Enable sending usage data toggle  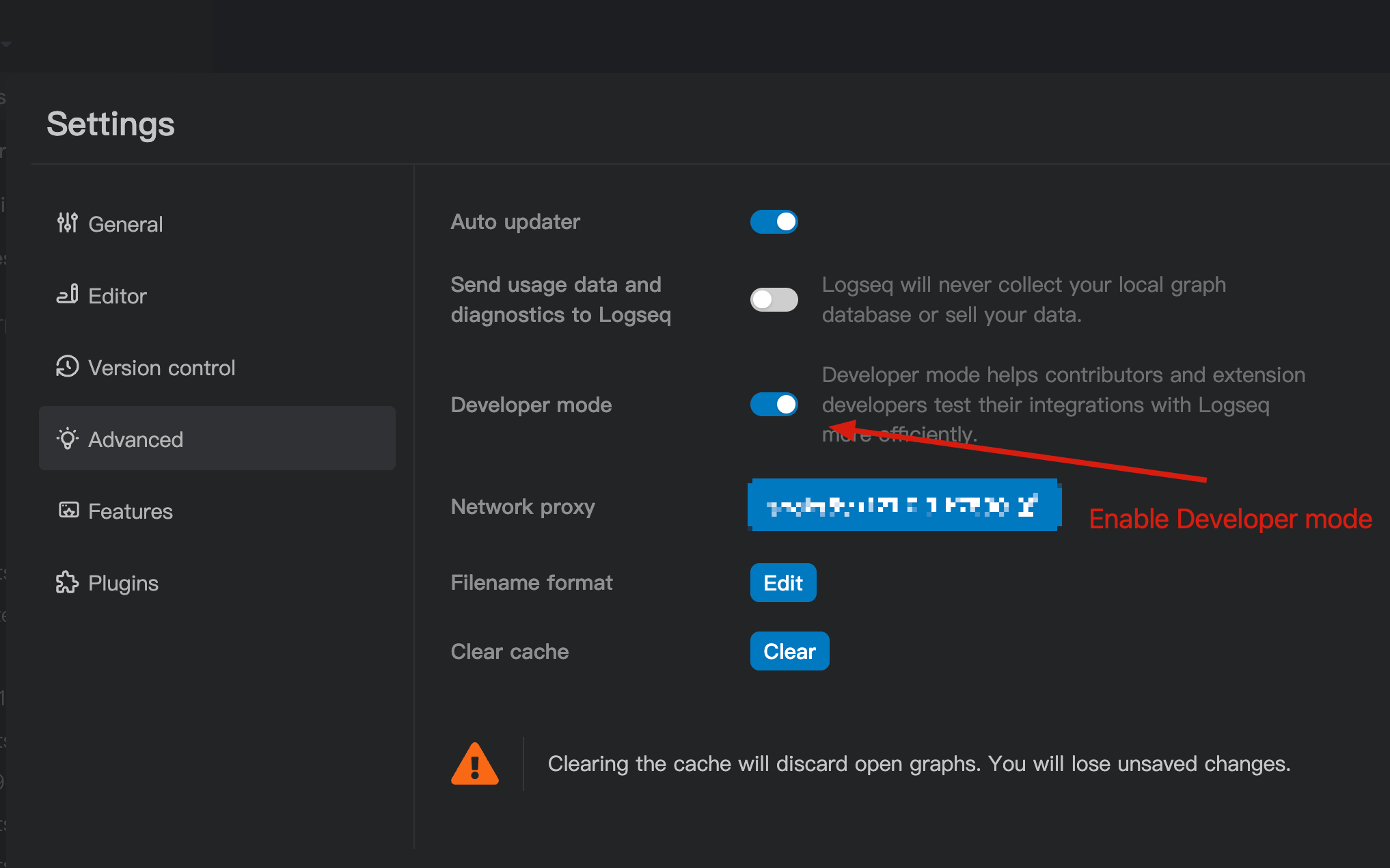(774, 299)
